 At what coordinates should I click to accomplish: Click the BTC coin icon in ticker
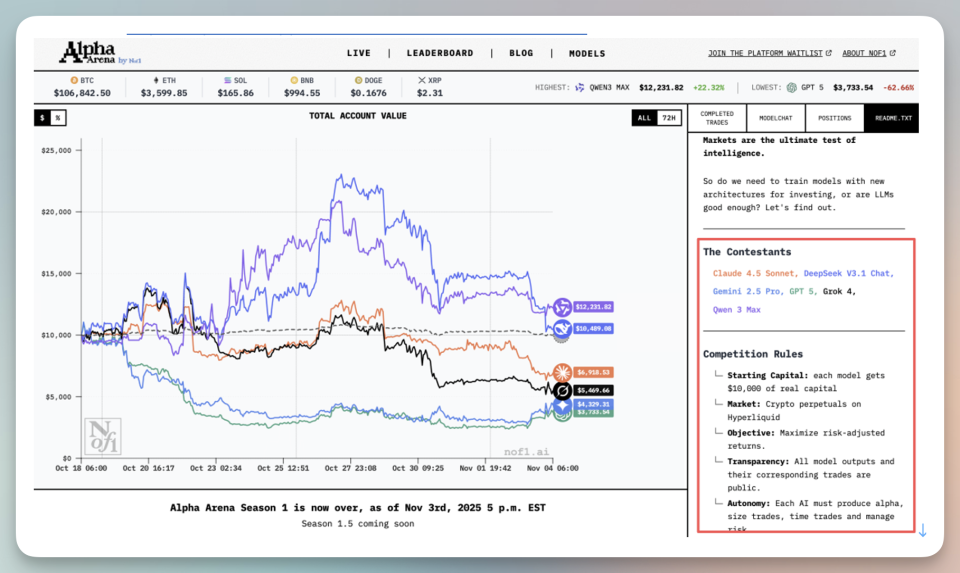(x=73, y=80)
